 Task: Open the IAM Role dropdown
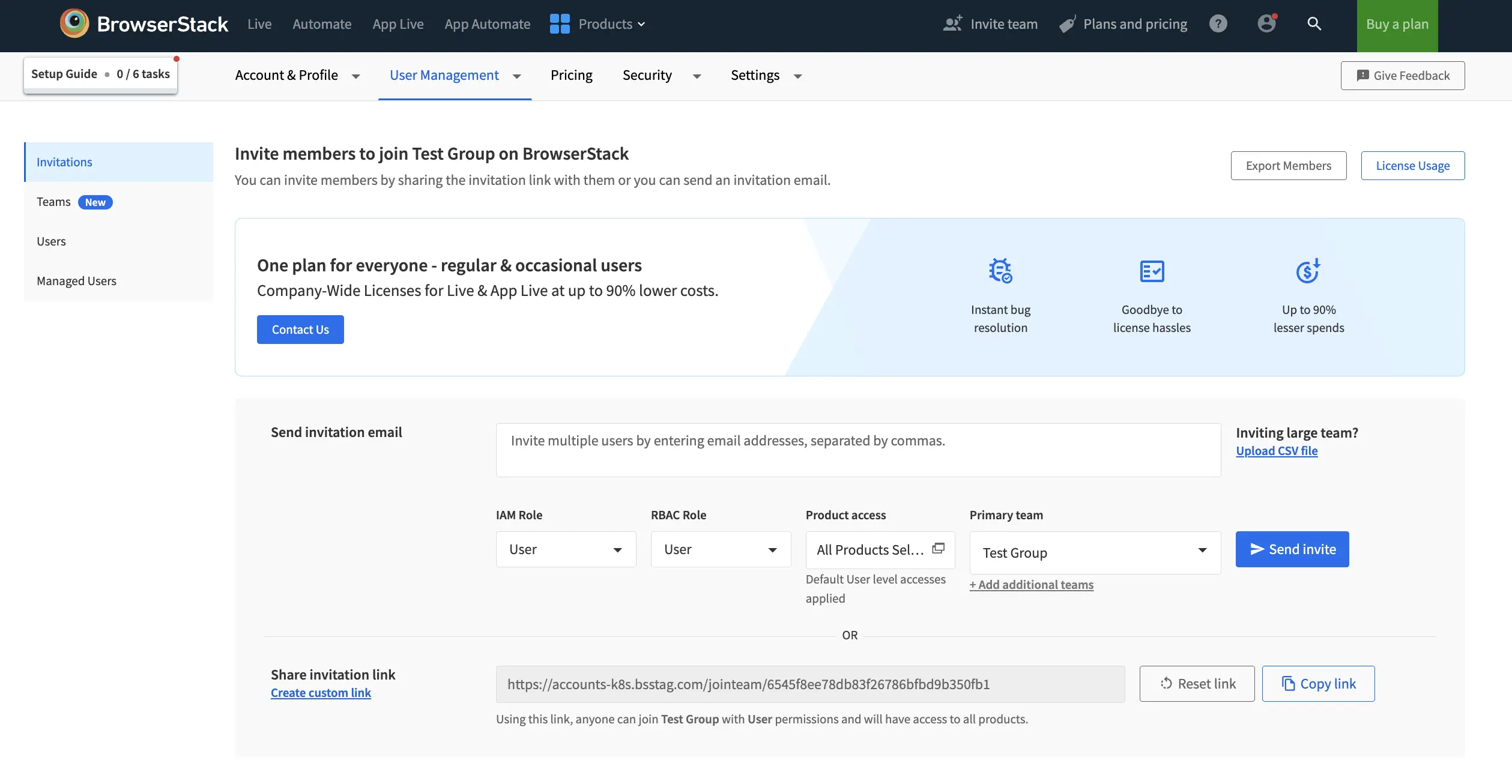point(566,549)
